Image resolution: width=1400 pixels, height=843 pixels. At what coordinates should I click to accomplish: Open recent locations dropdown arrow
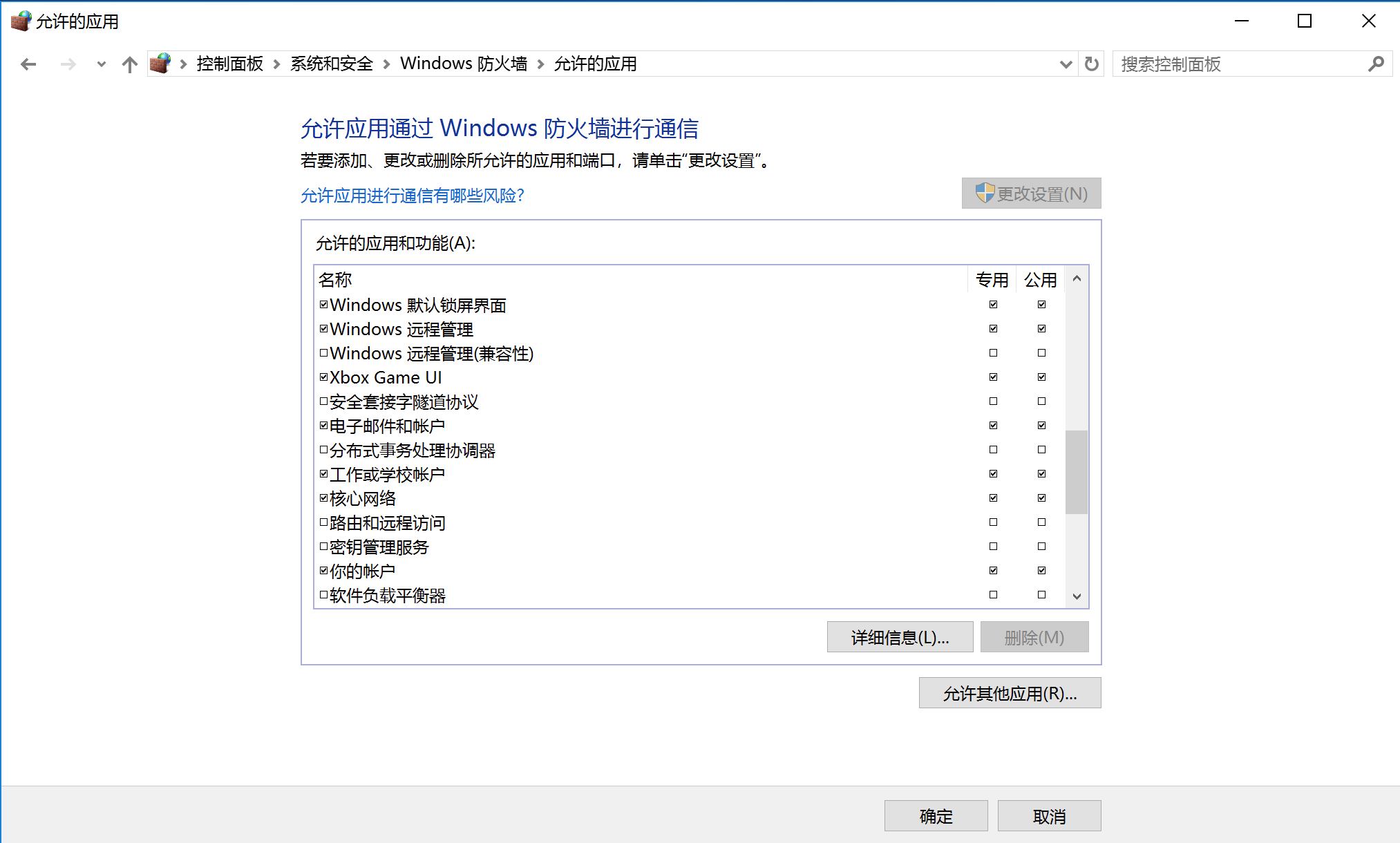click(x=102, y=64)
